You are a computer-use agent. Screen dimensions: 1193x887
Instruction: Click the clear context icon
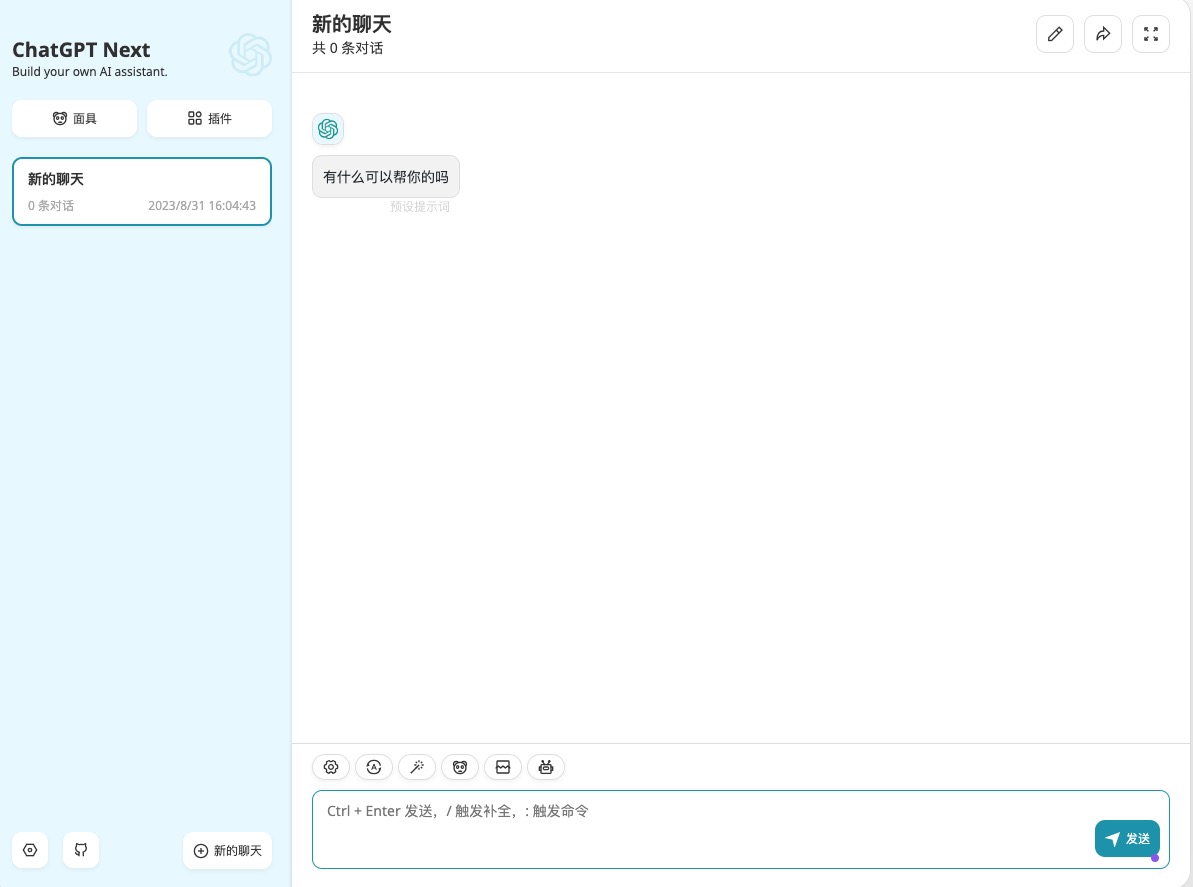pos(503,767)
